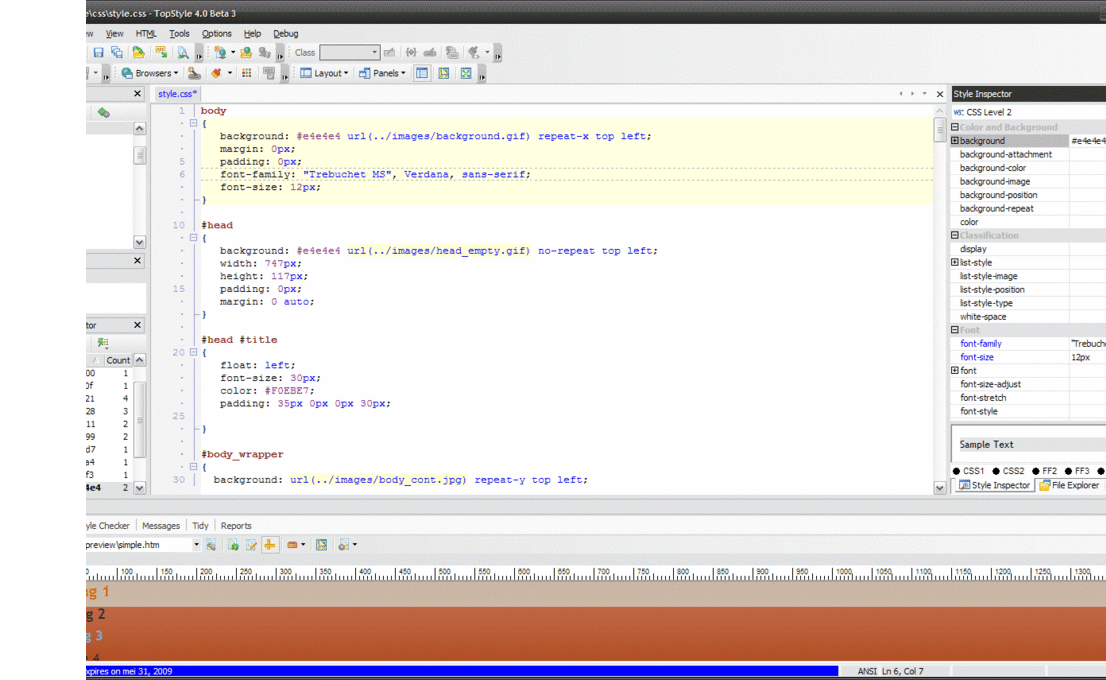Screen dimensions: 1106x680
Task: Open the Debug menu
Action: 286,33
